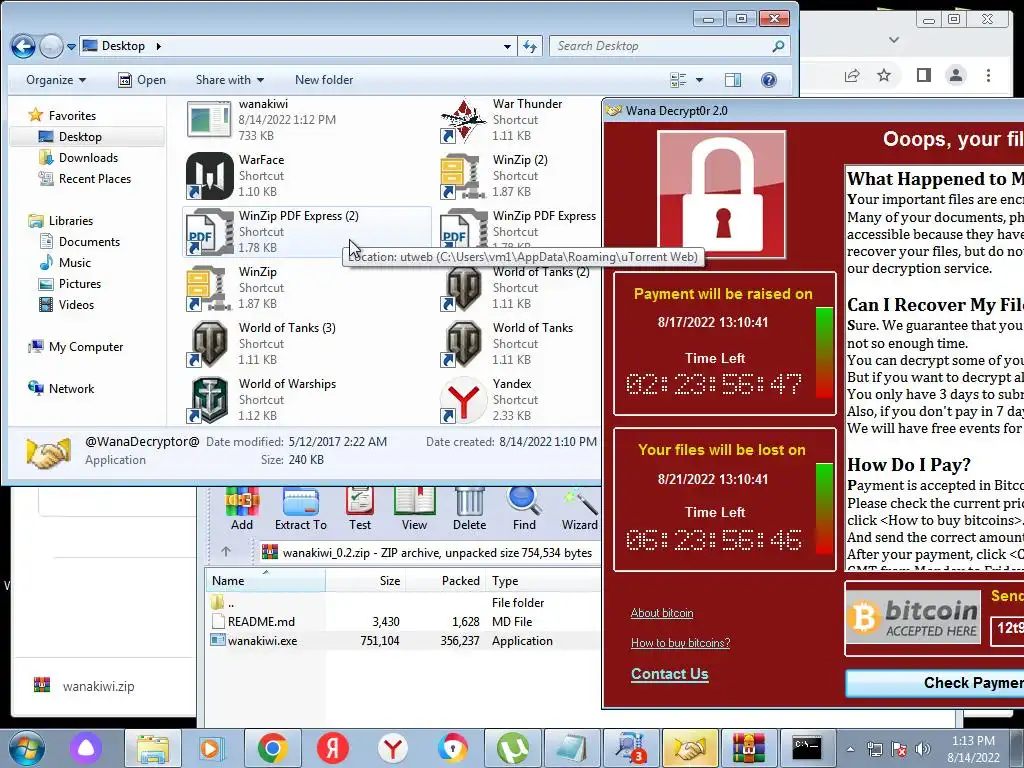Image resolution: width=1024 pixels, height=768 pixels.
Task: Select WinZip PDF Express (2) shortcut icon
Action: [x=209, y=232]
